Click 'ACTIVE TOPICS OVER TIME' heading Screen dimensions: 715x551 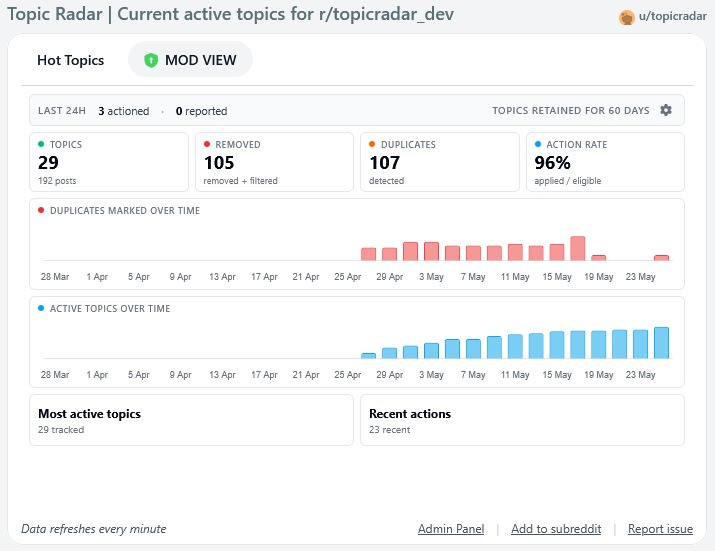[110, 308]
